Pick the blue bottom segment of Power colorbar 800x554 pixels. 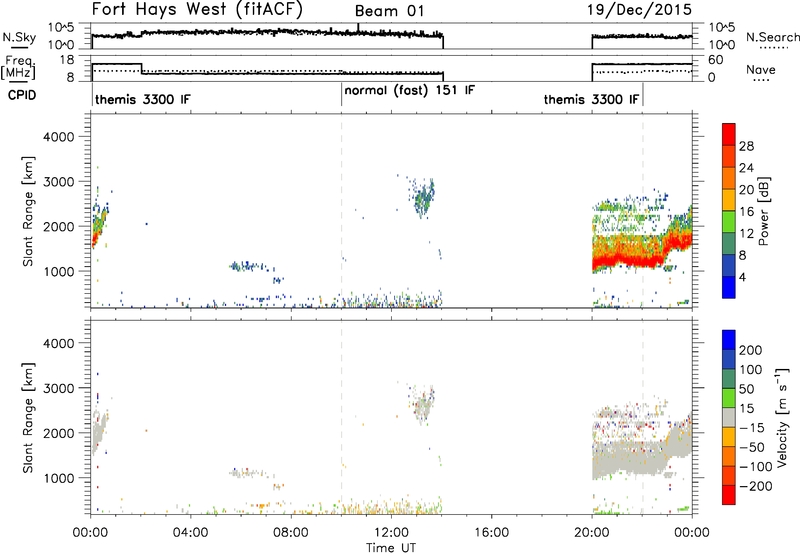coord(729,287)
